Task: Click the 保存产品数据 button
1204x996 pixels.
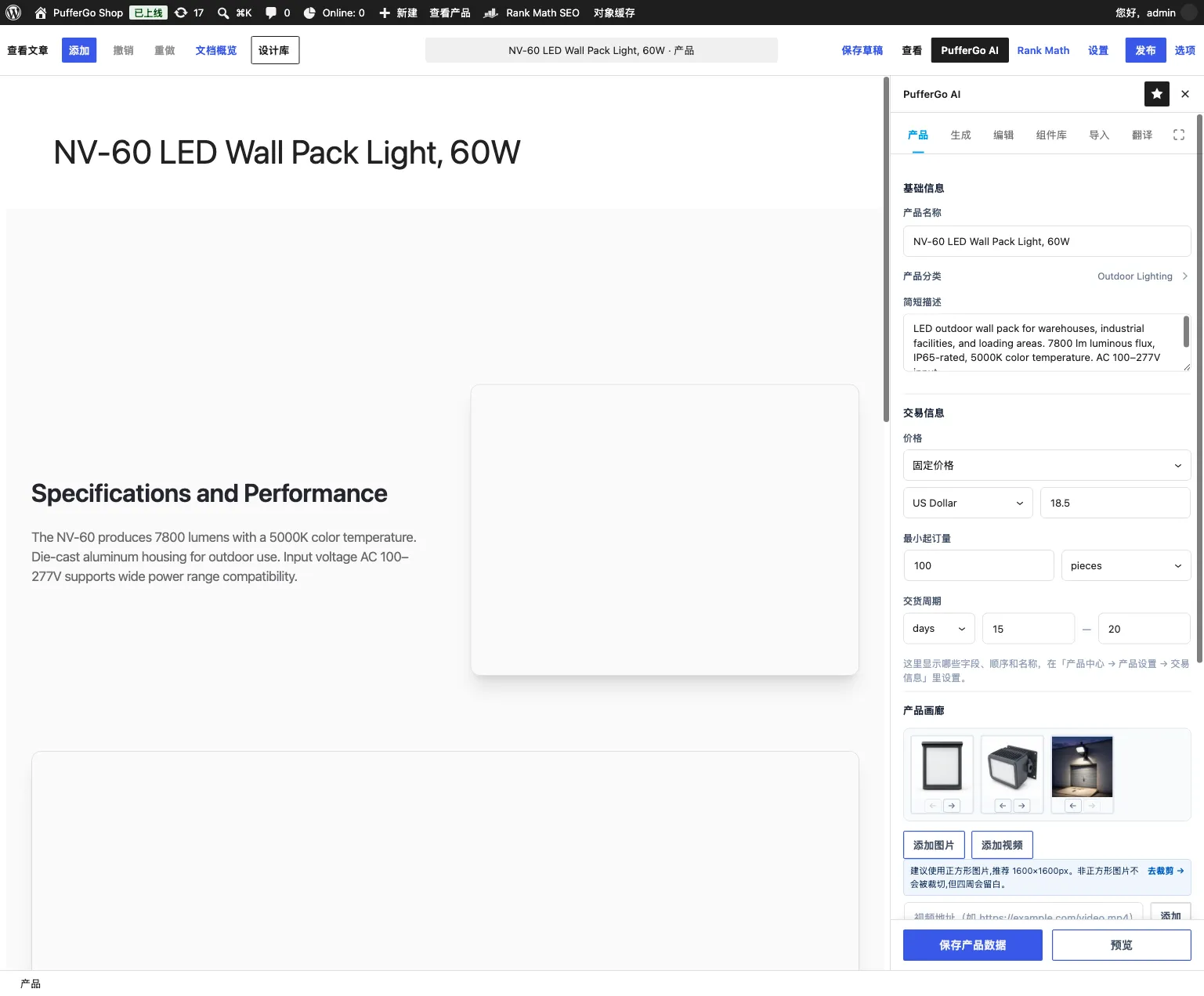Action: click(973, 945)
